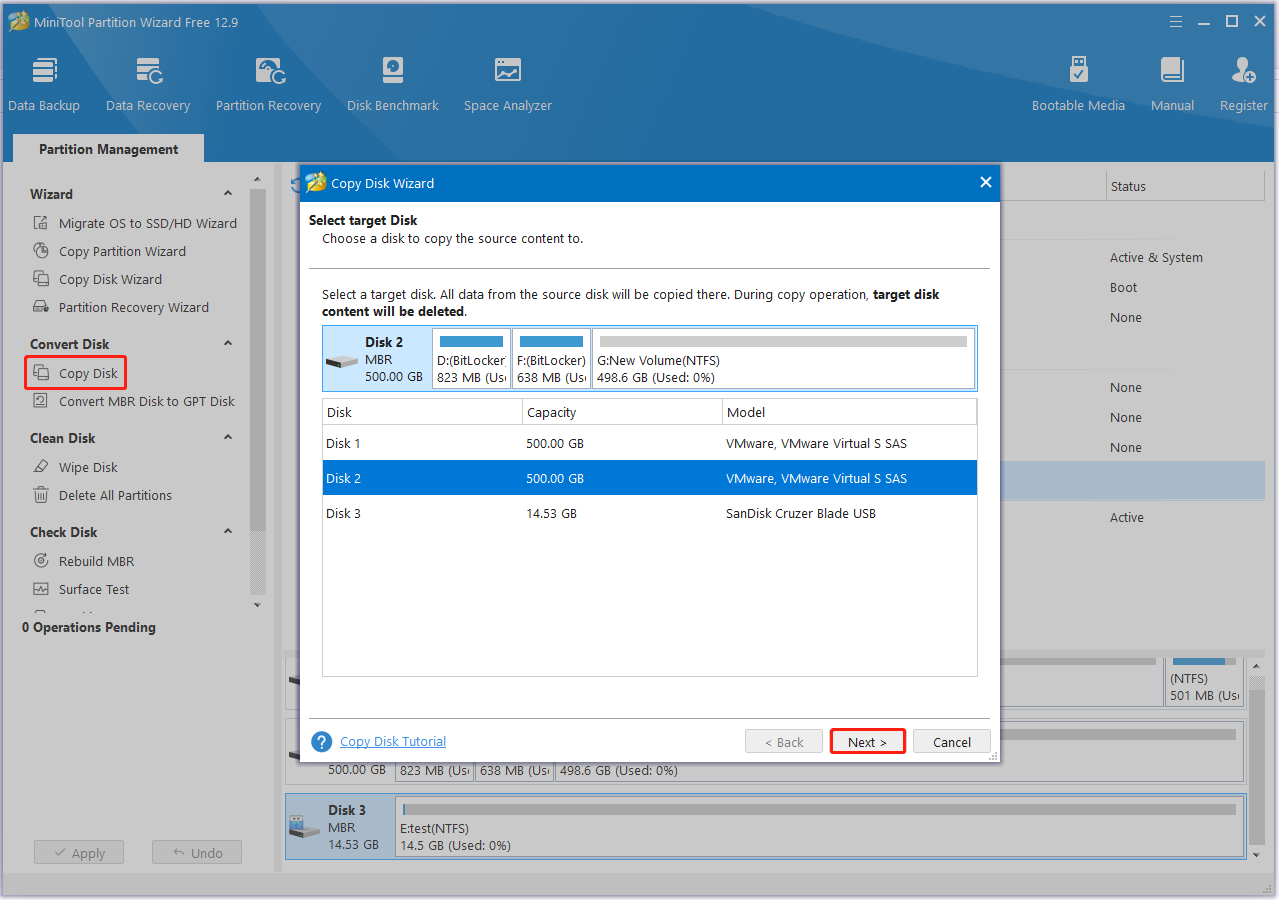Open the Copy Disk Tutorial link
The image size is (1279, 902).
393,741
